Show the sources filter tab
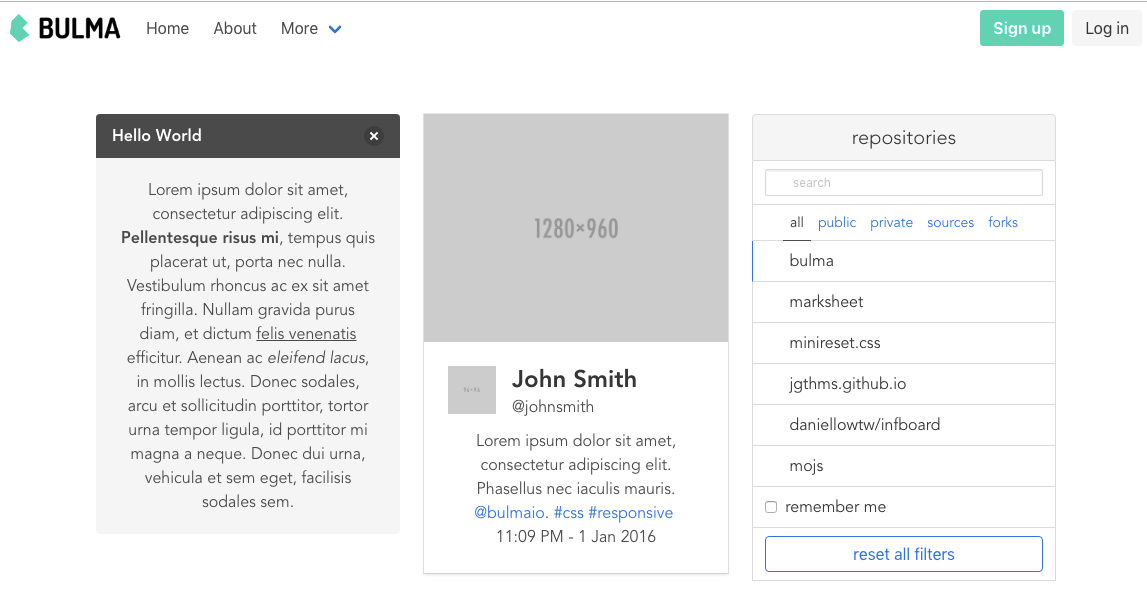 pyautogui.click(x=950, y=223)
